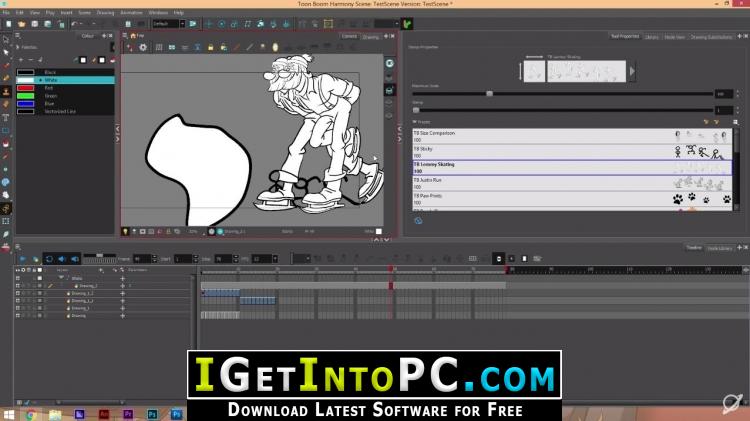The width and height of the screenshot is (750, 421).
Task: Open the FPS dropdown arrow in Timeline
Action: 276,259
